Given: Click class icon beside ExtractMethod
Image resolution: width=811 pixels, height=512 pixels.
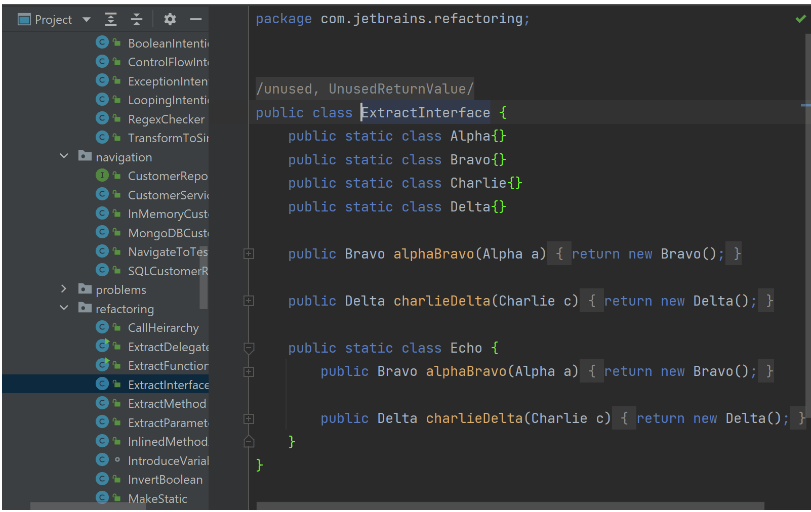Looking at the screenshot, I should pyautogui.click(x=102, y=403).
